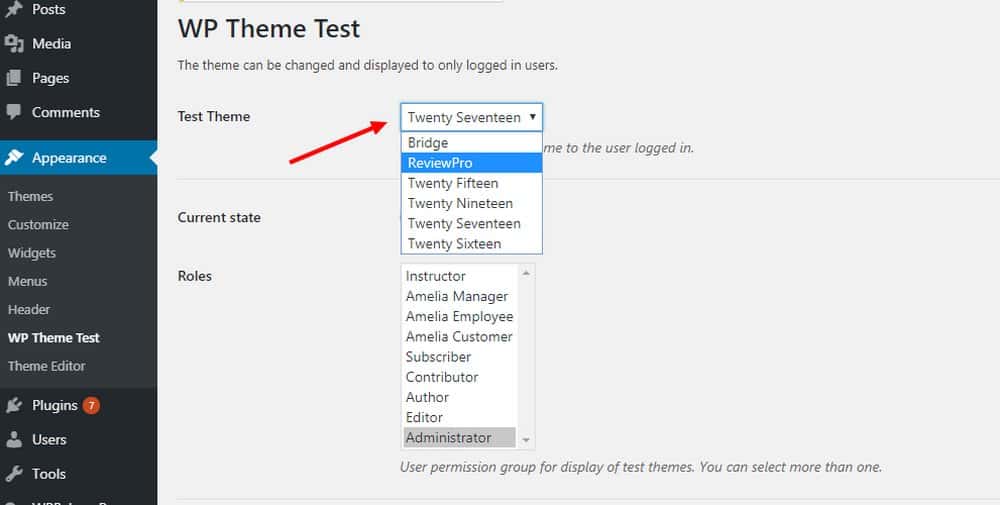1000x505 pixels.
Task: Click the Posts pushpin icon
Action: (14, 10)
